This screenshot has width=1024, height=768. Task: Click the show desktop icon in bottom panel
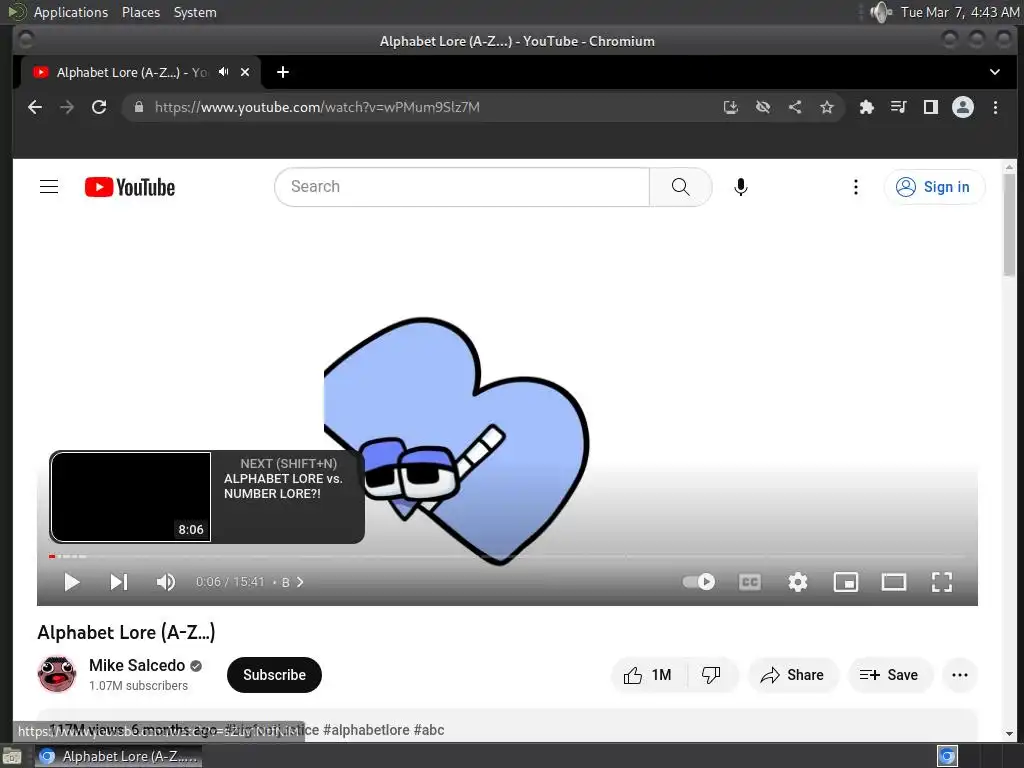click(12, 756)
